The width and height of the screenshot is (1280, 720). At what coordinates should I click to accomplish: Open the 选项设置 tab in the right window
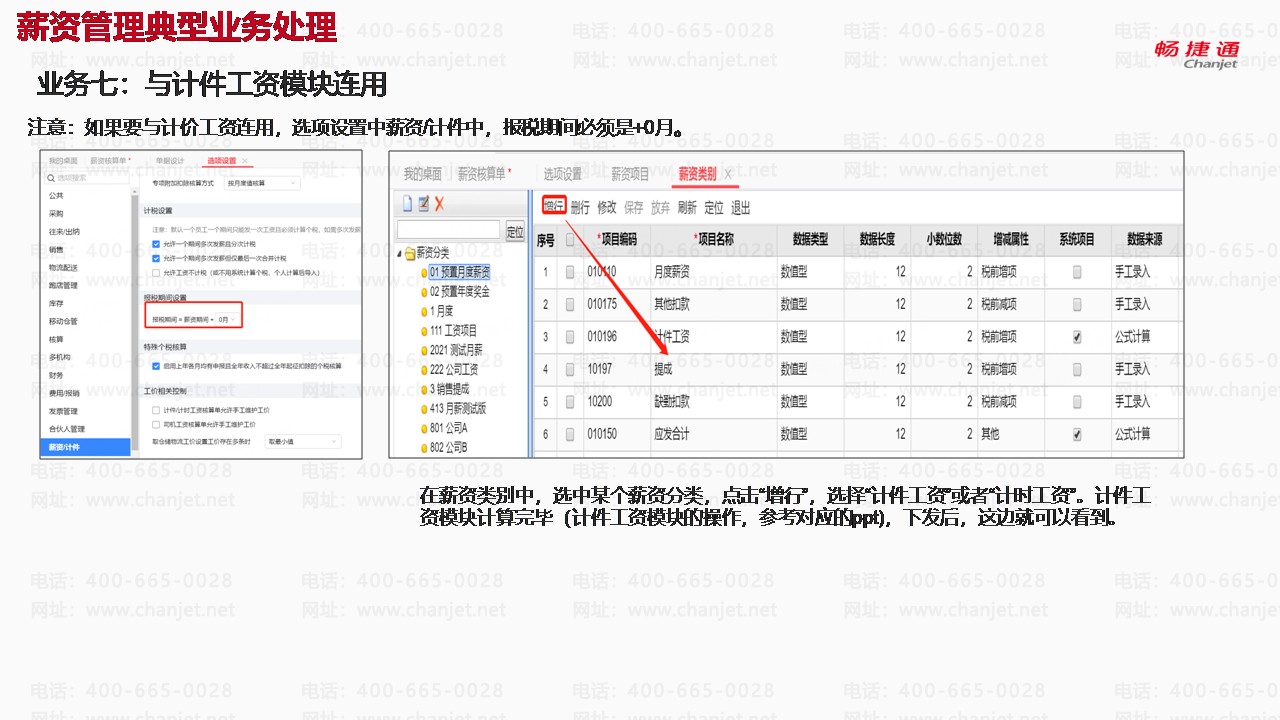pyautogui.click(x=562, y=174)
